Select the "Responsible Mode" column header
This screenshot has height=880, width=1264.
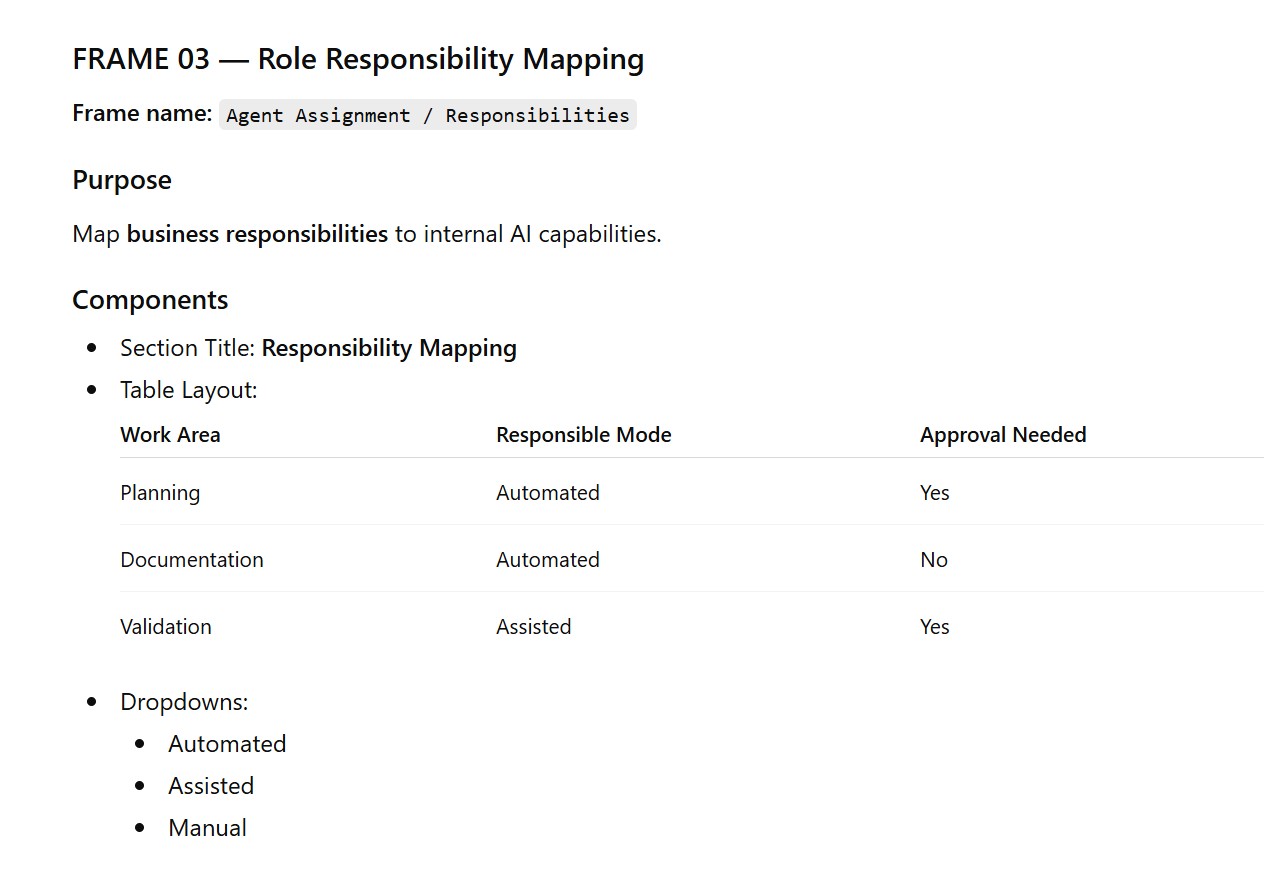coord(584,435)
